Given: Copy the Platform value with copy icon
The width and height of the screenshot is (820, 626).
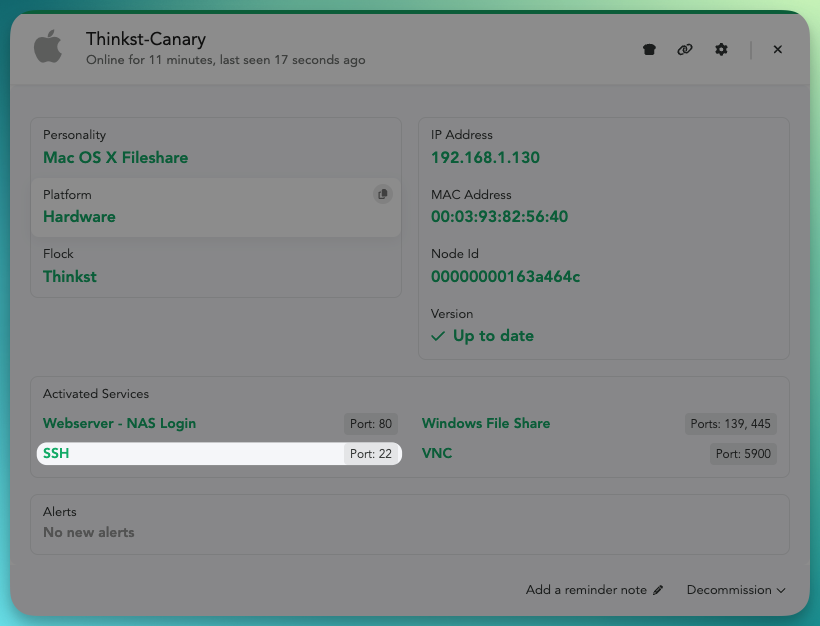Looking at the screenshot, I should click(383, 194).
